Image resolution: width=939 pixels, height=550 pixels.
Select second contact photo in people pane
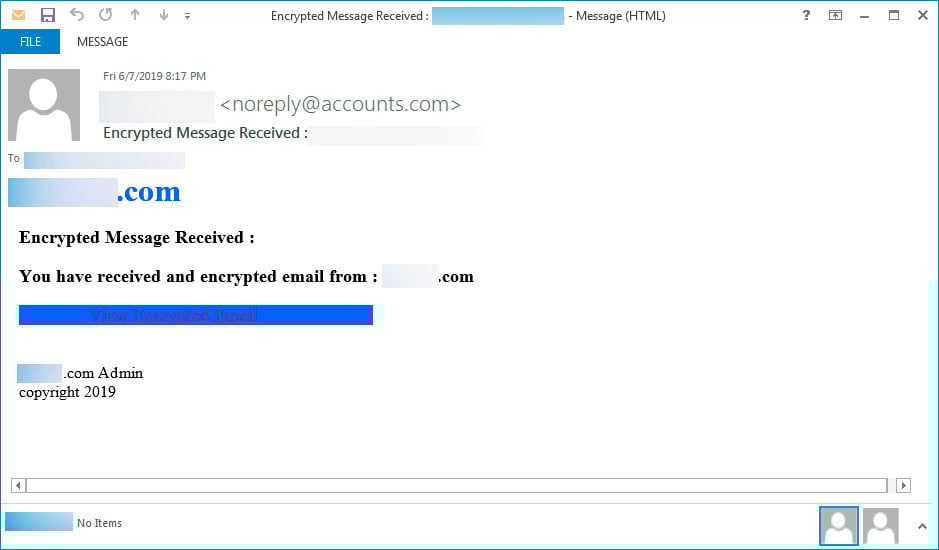pos(881,526)
